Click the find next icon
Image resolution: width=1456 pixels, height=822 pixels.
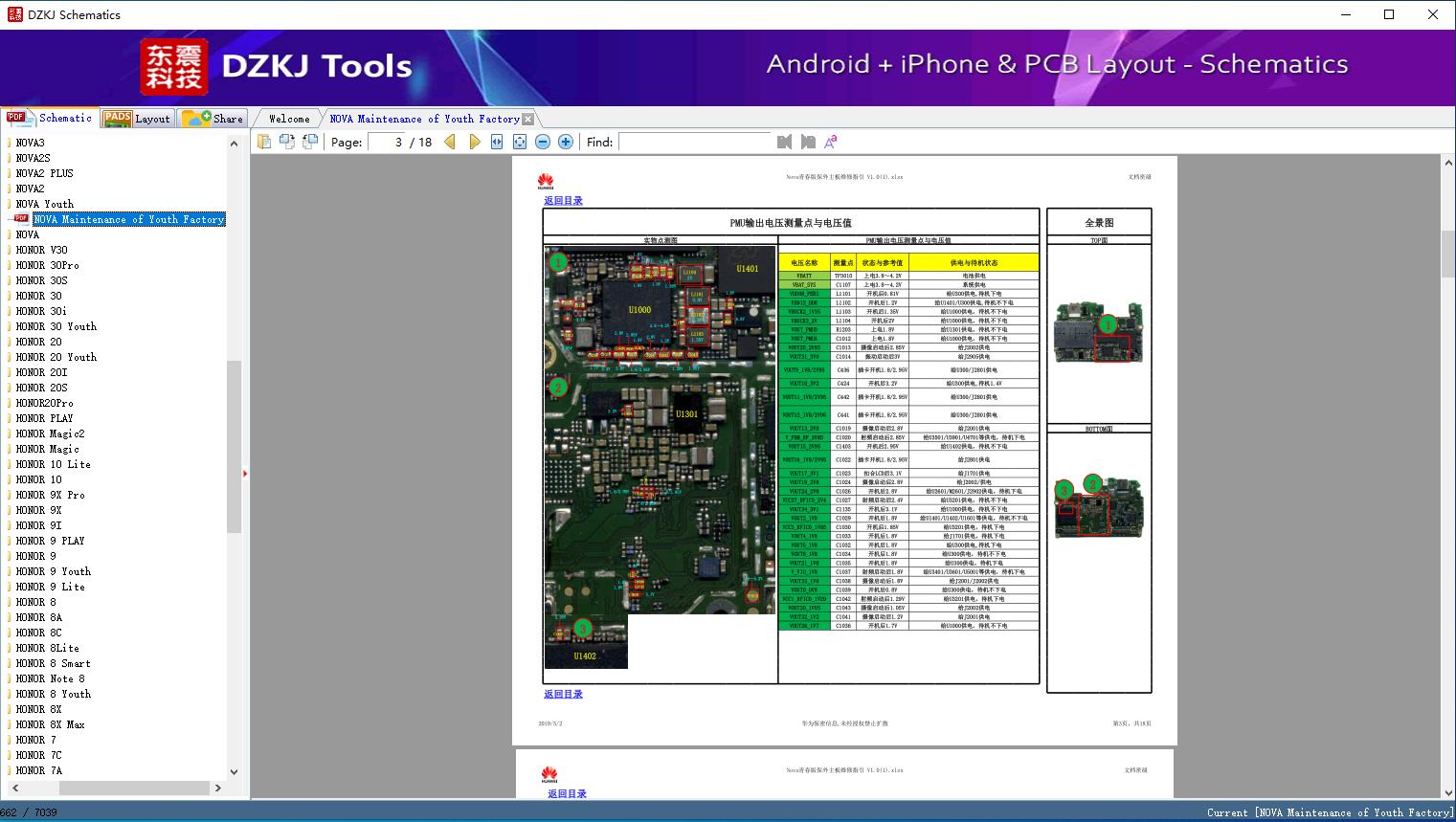point(808,142)
